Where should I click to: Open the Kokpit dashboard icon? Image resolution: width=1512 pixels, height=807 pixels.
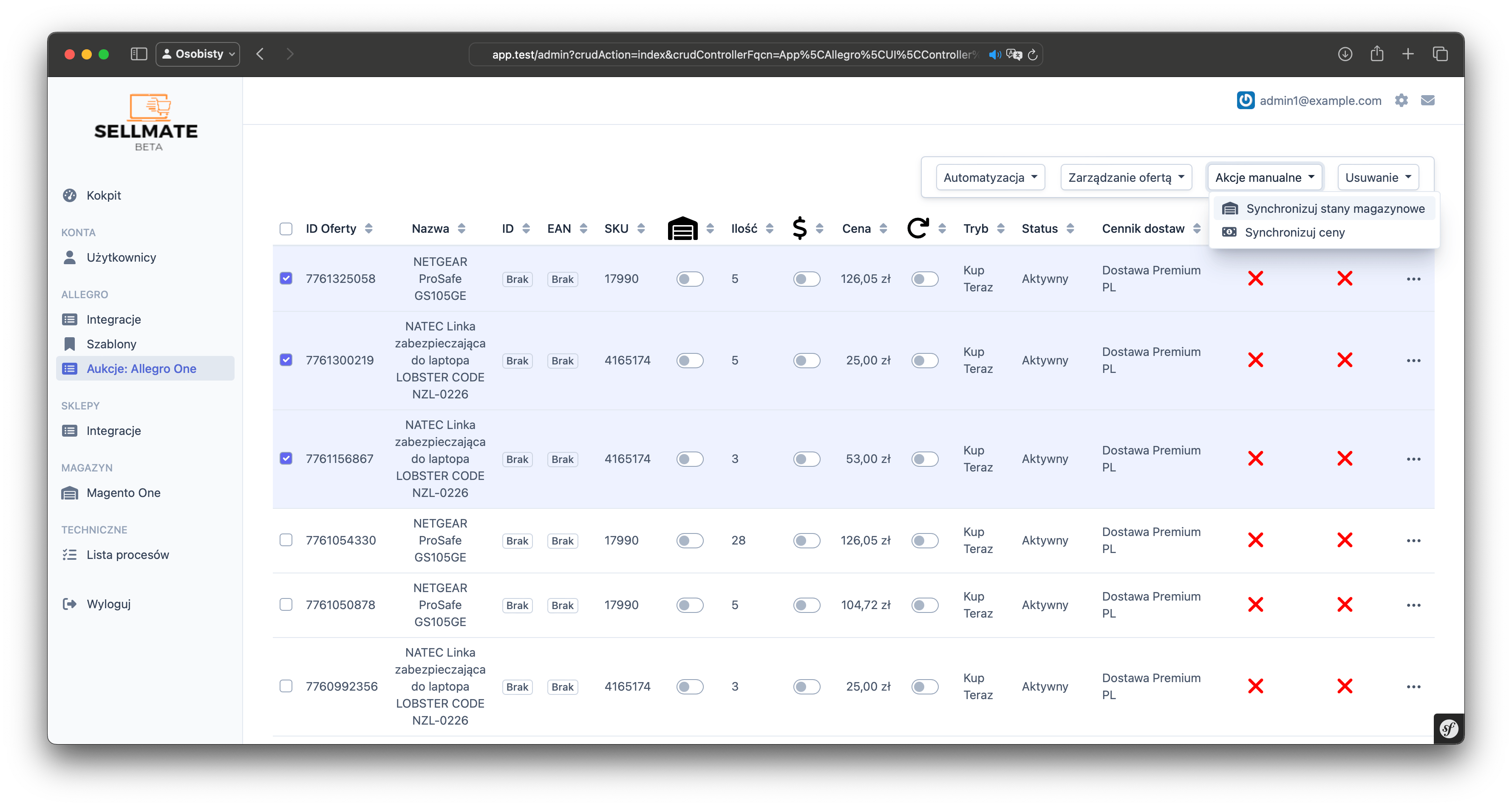[x=69, y=195]
